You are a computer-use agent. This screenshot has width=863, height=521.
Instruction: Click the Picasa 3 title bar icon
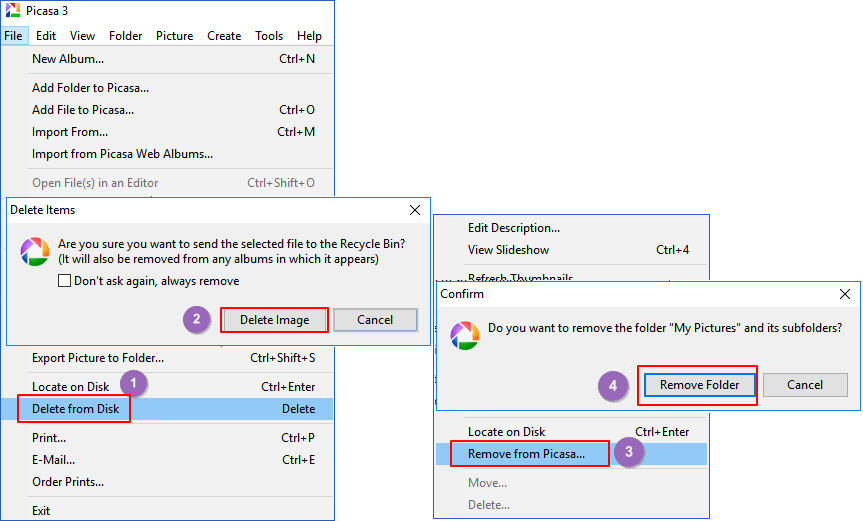(12, 10)
